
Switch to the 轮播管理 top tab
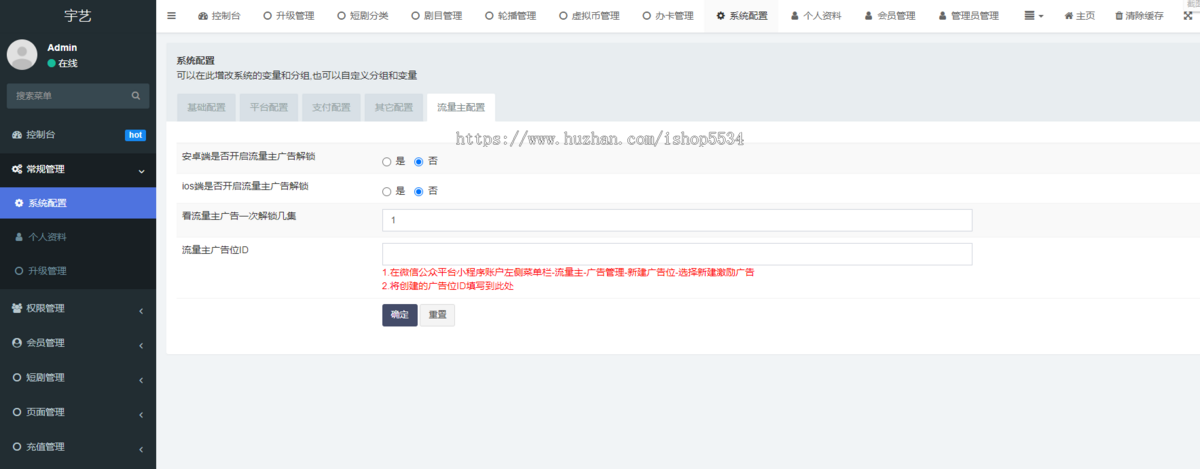[x=509, y=16]
